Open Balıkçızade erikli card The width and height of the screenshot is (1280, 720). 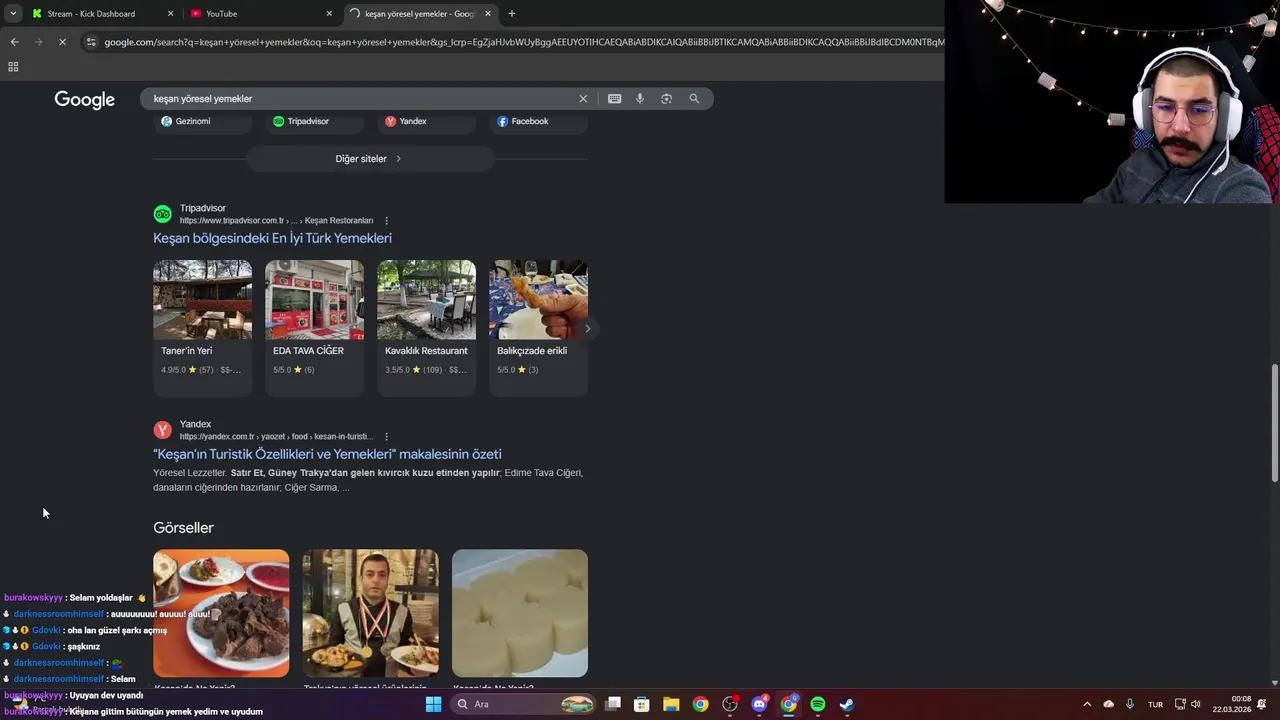(x=538, y=328)
